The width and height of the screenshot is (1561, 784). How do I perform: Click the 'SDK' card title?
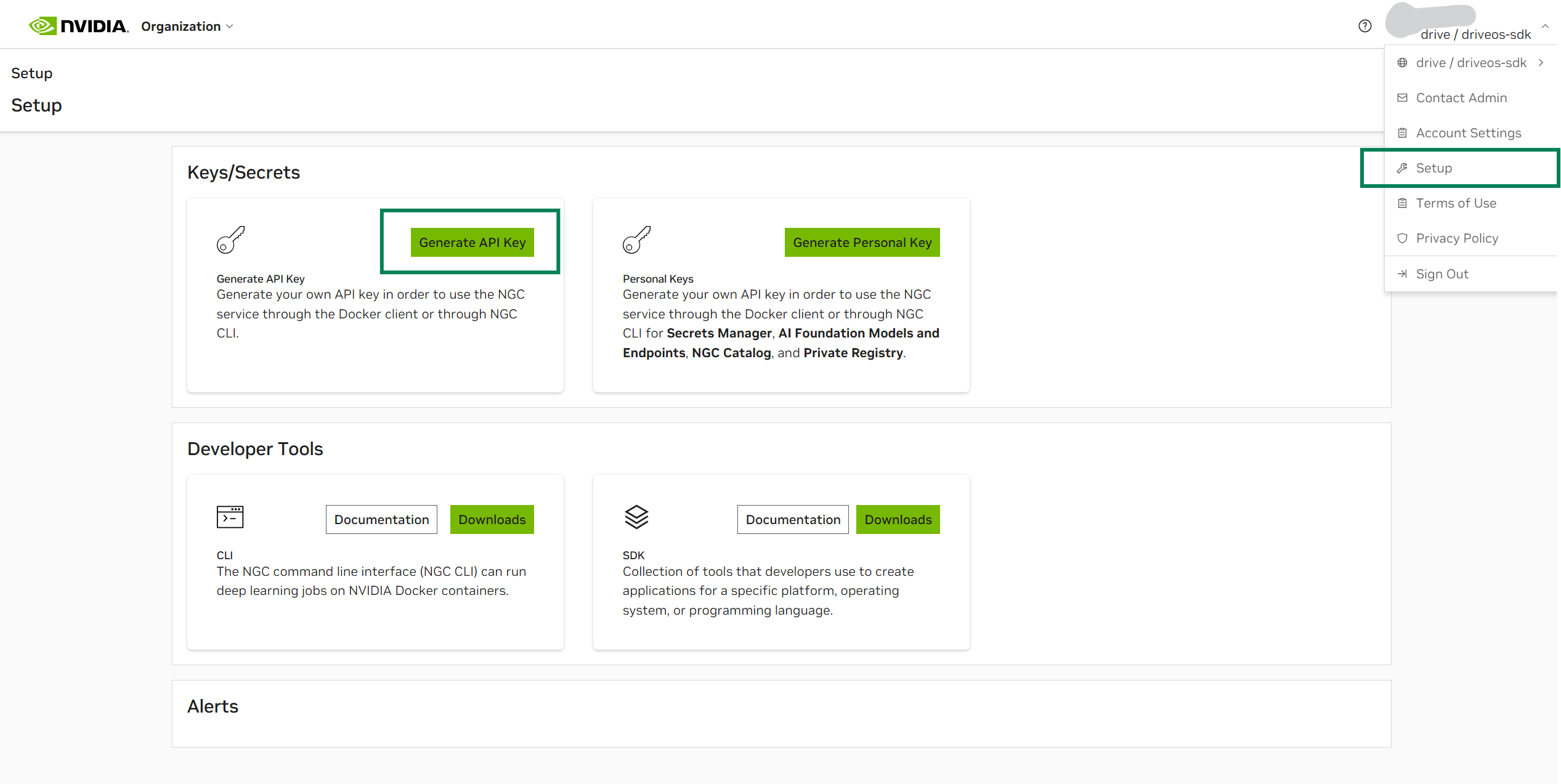(633, 556)
